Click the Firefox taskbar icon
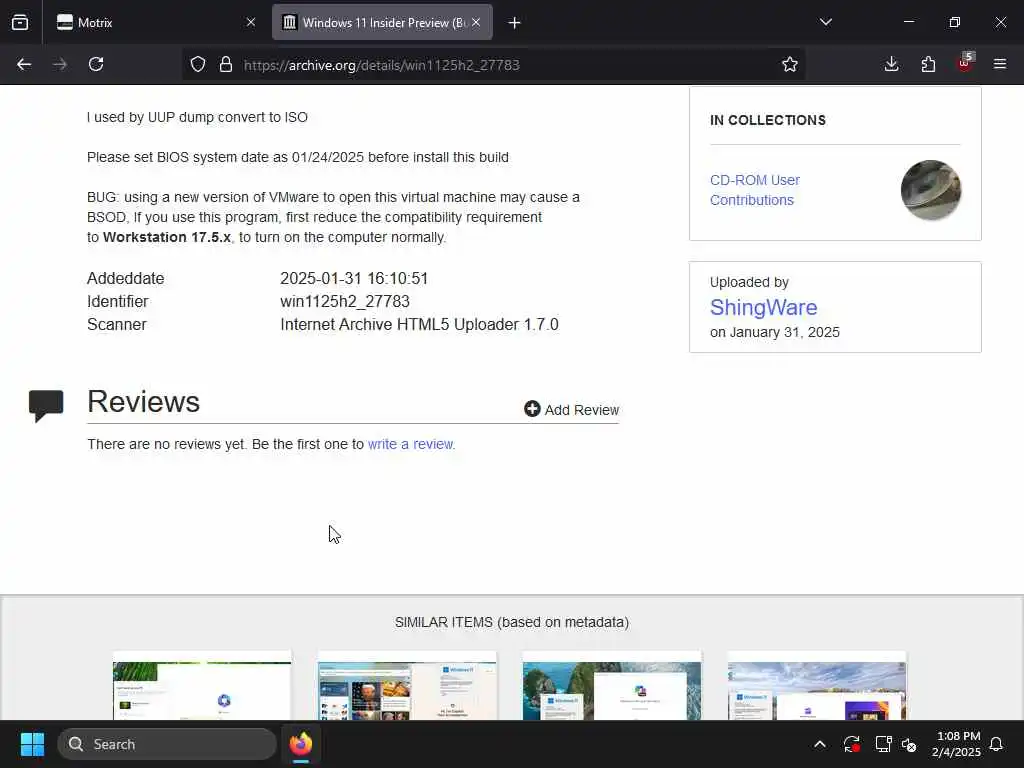 (x=300, y=744)
